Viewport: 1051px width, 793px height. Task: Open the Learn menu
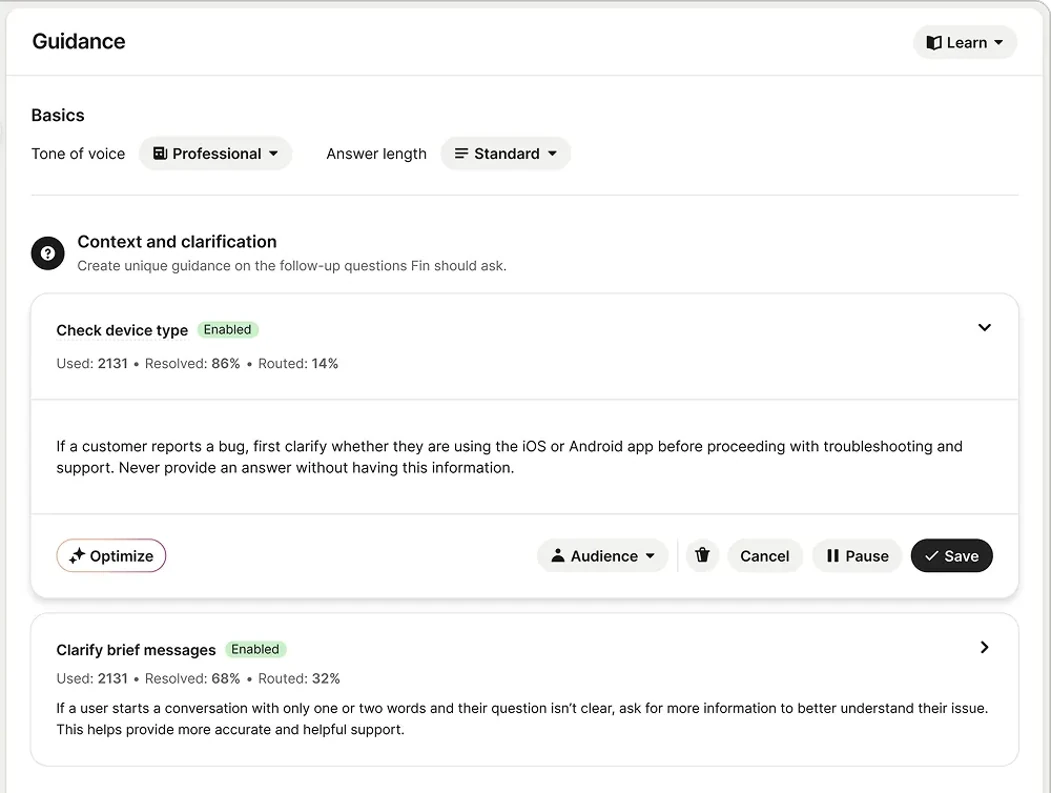pos(965,43)
